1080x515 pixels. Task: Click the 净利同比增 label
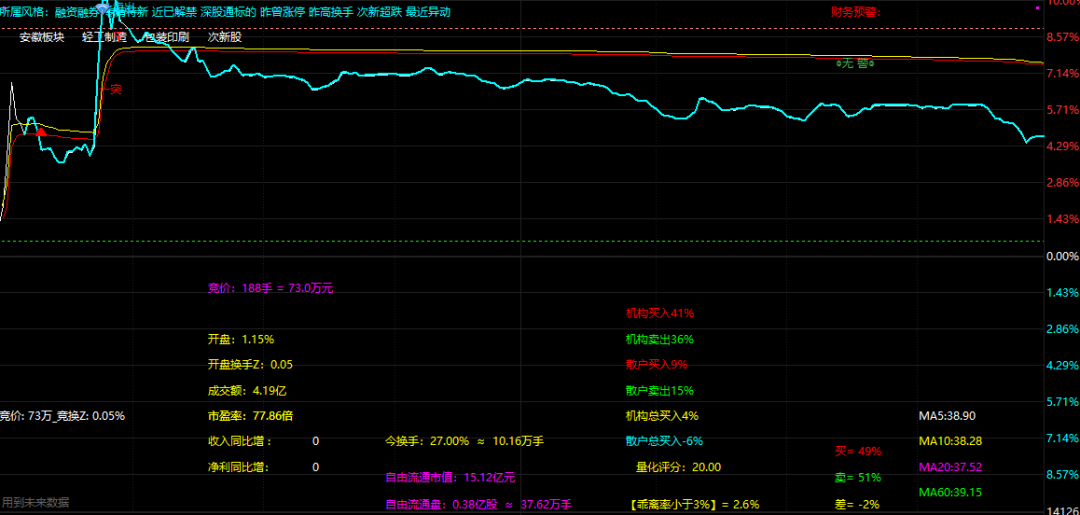coord(238,467)
